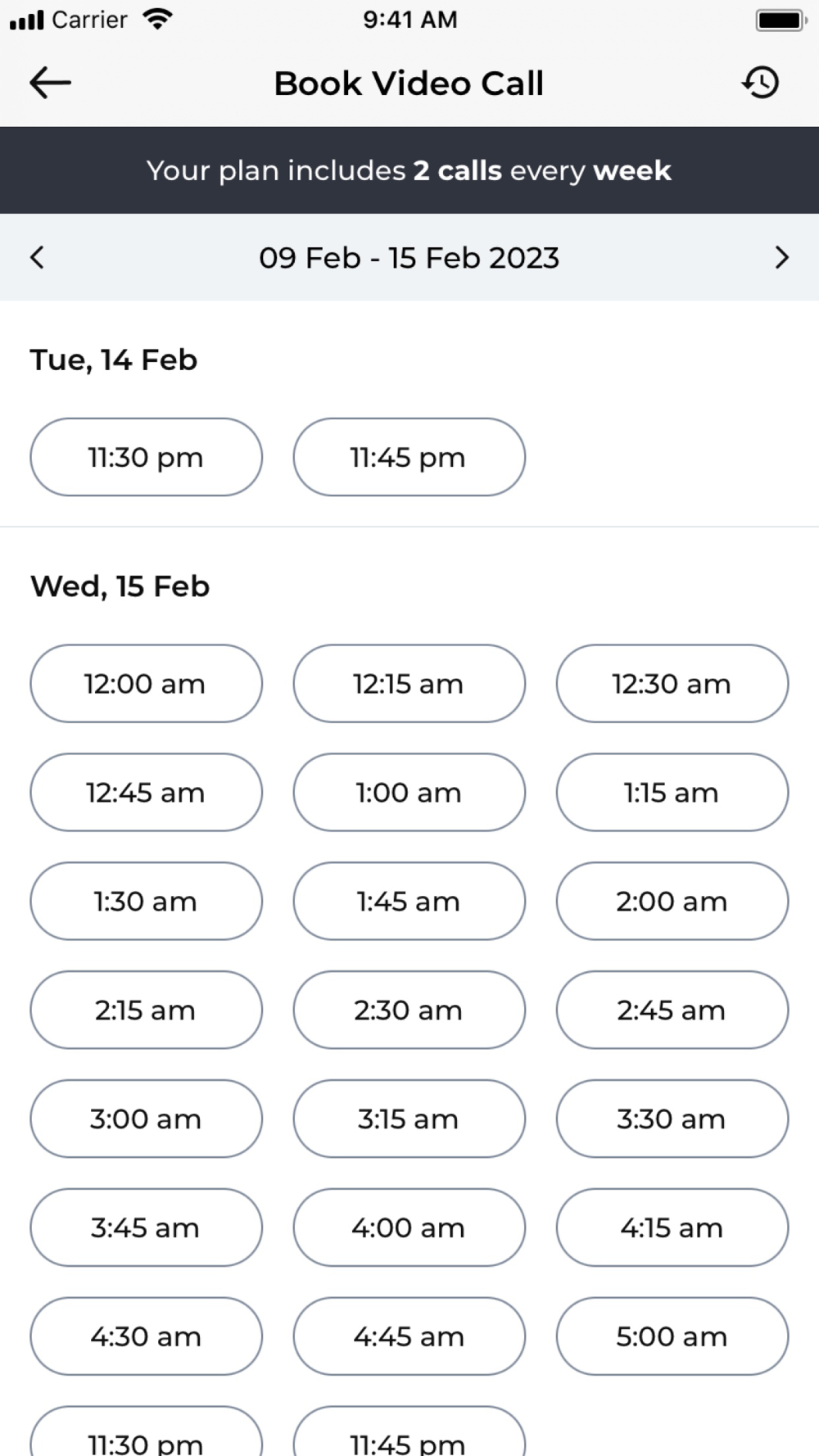The height and width of the screenshot is (1456, 819).
Task: Book the 12:15 am slot
Action: (x=409, y=684)
